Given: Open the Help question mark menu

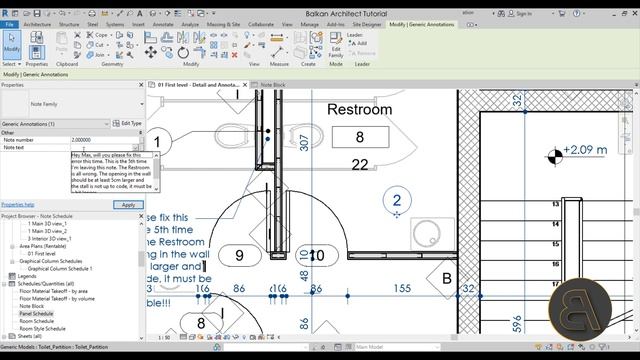Looking at the screenshot, I should click(577, 13).
